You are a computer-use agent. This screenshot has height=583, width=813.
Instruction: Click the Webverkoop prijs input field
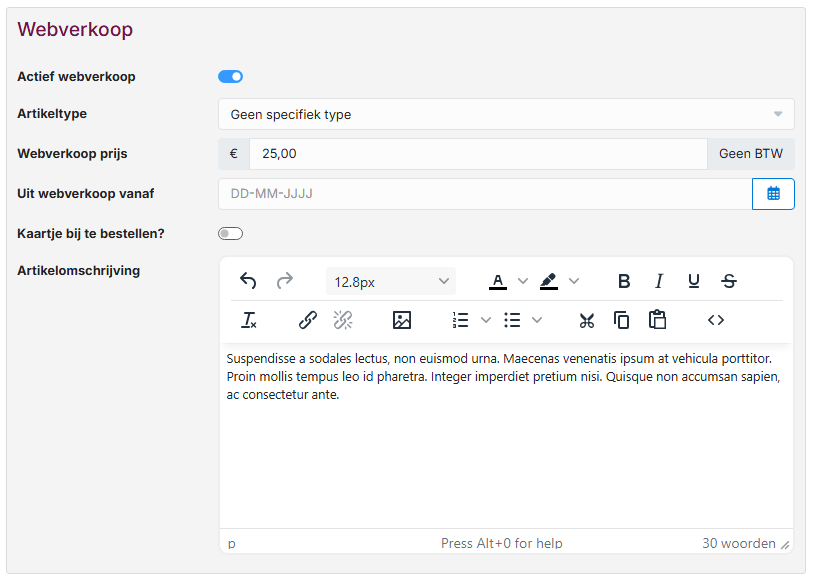pos(478,154)
